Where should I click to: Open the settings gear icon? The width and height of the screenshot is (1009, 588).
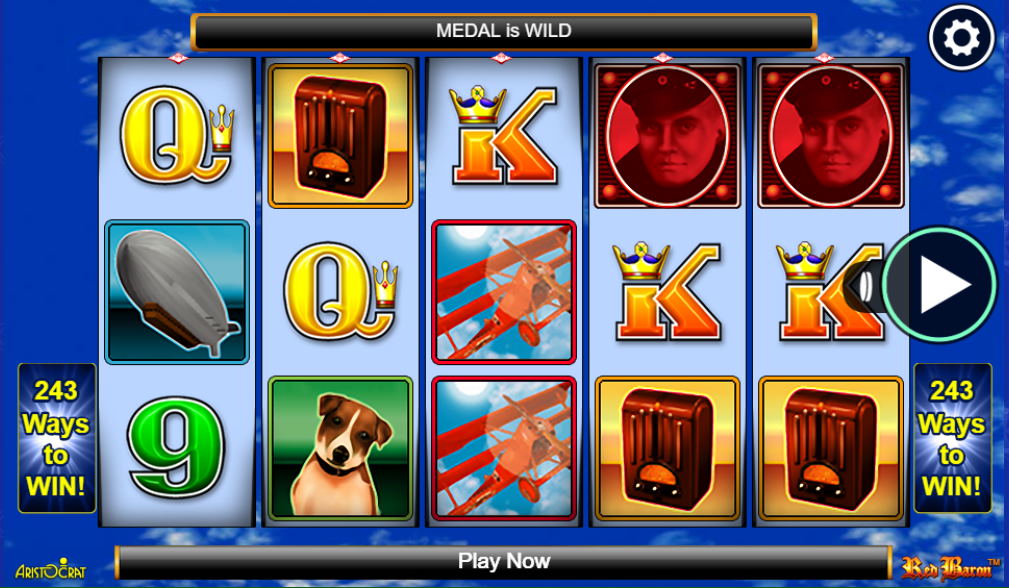coord(961,37)
